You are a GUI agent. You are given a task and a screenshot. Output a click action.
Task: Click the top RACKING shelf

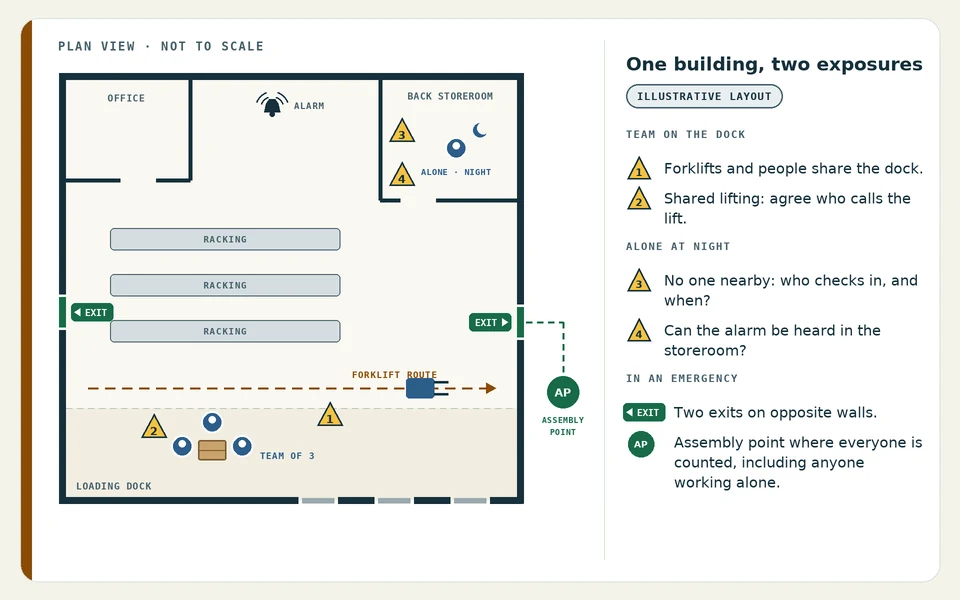click(x=225, y=239)
